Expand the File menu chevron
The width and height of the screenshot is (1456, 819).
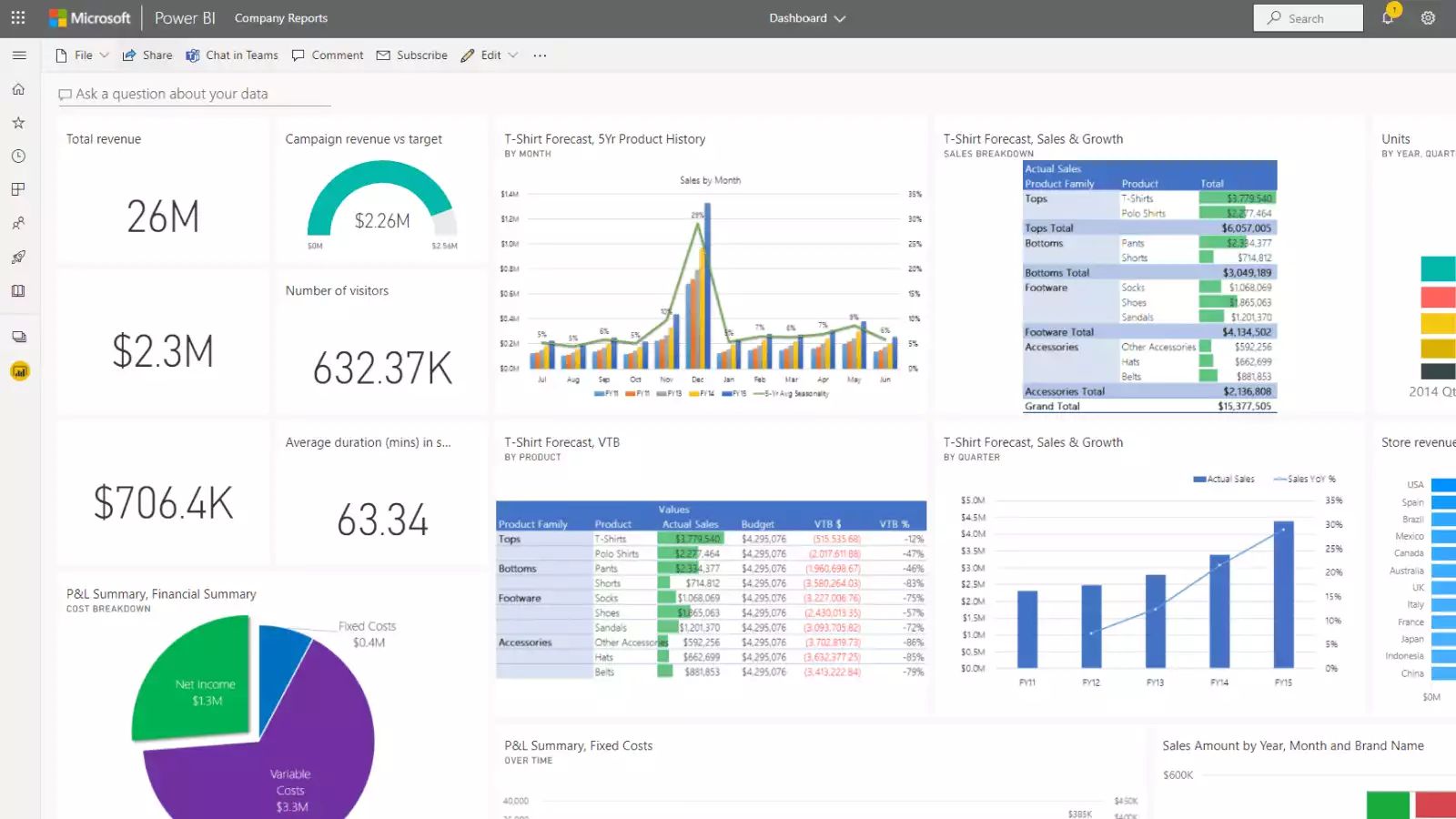pyautogui.click(x=105, y=55)
